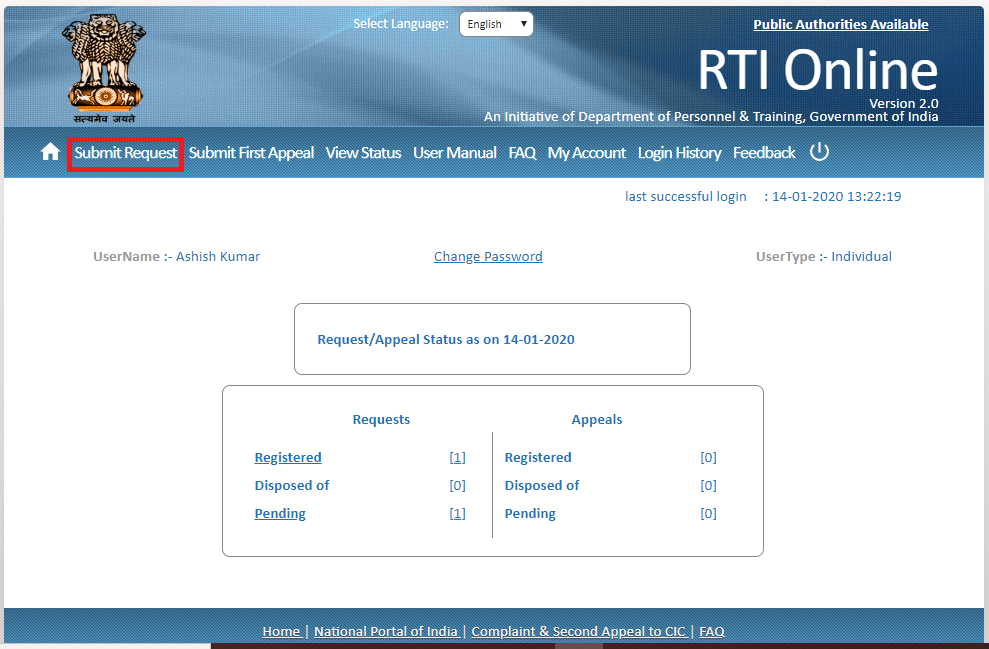Image resolution: width=989 pixels, height=649 pixels.
Task: Open Complaint & Second Appeal to CIC
Action: [578, 631]
